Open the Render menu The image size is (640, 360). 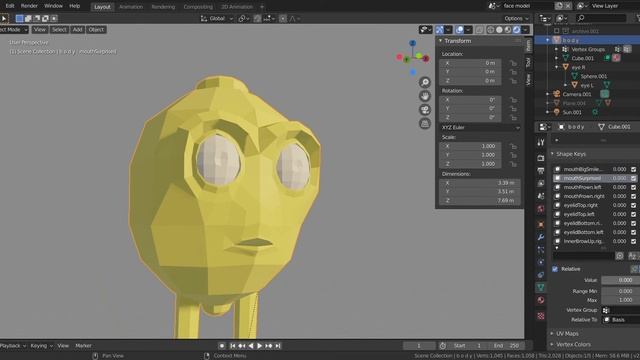coord(29,6)
